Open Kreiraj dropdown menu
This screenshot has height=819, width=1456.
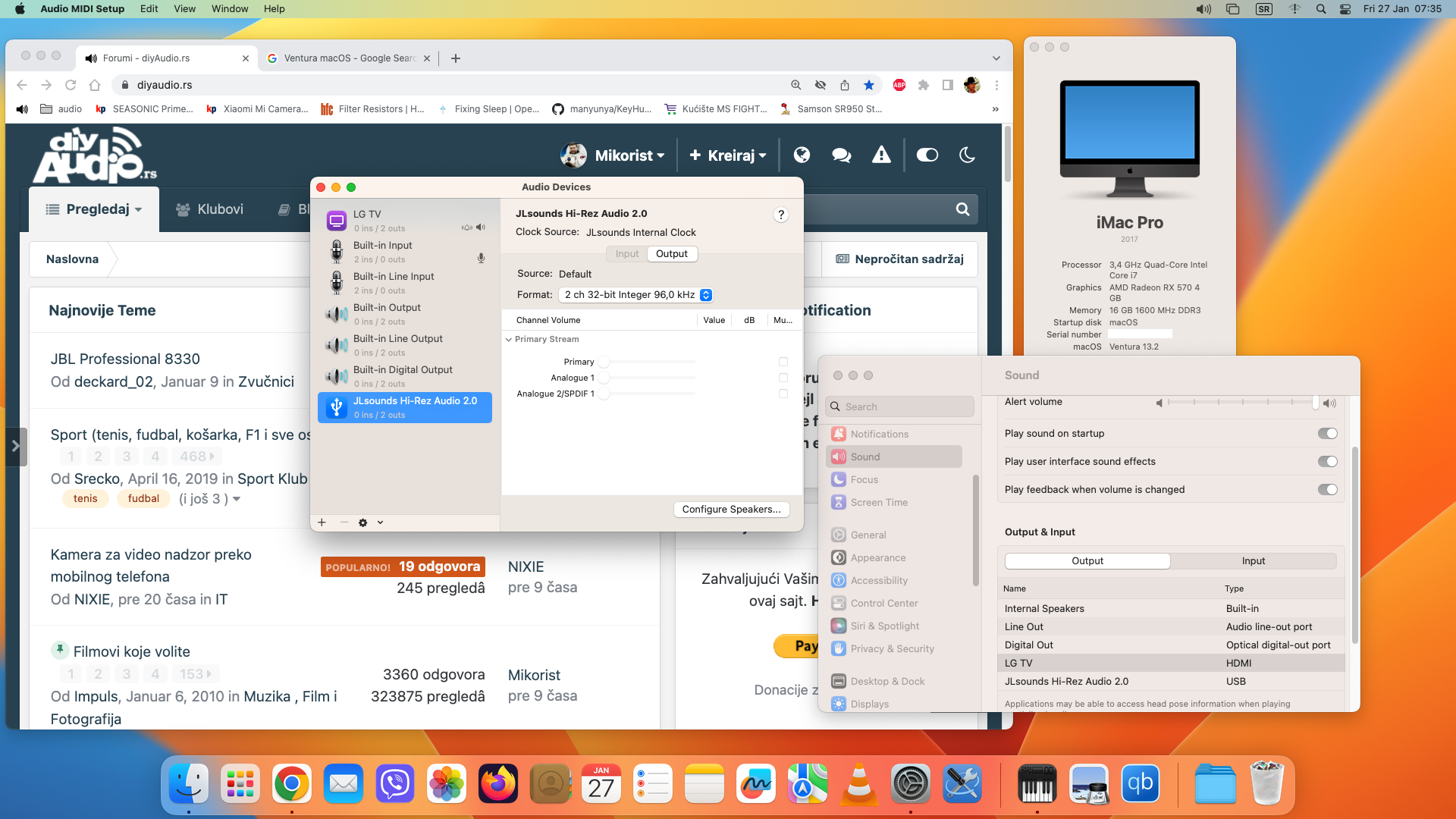tap(727, 155)
